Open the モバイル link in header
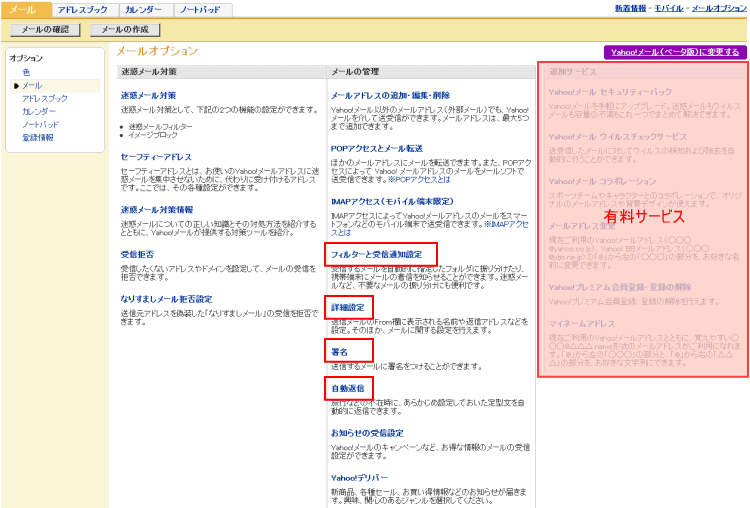750x508 pixels. (669, 8)
